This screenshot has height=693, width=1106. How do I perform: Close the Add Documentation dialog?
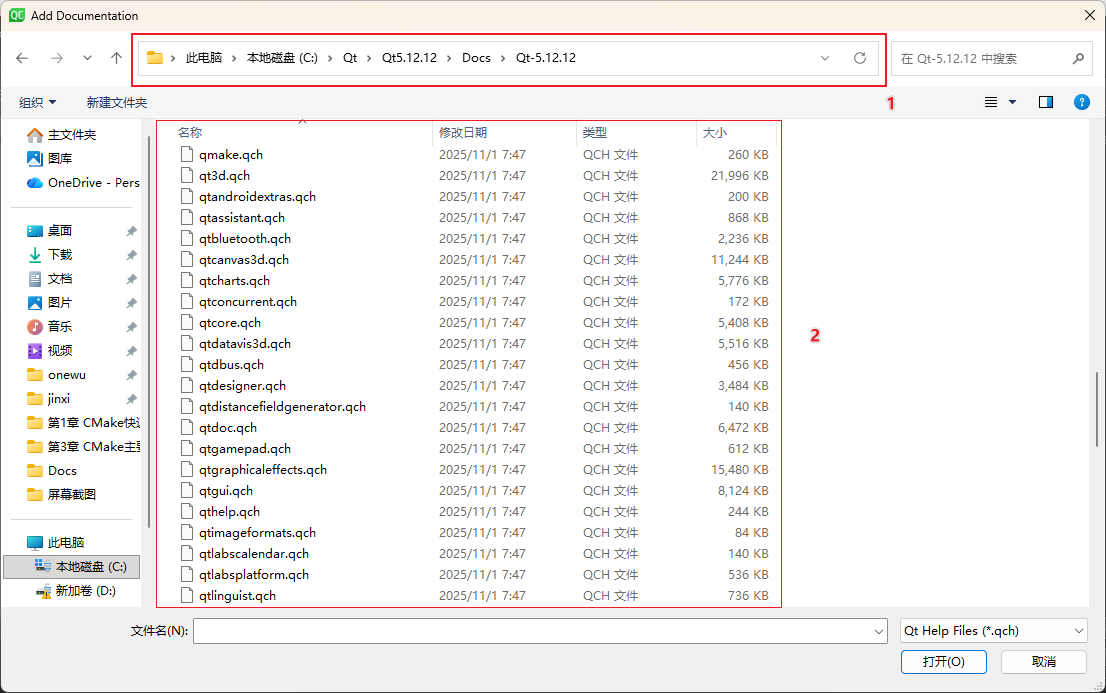pos(1089,15)
